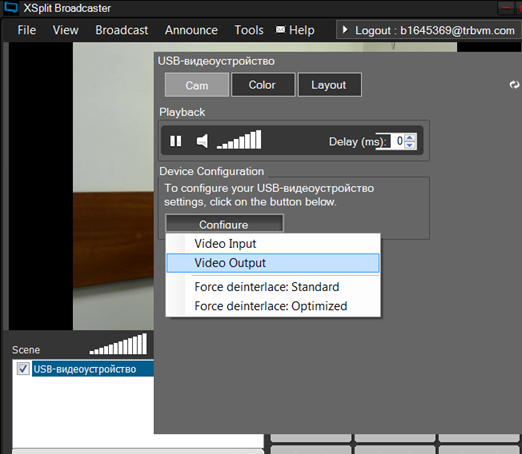Select Force deinterlace: Standard

tap(273, 287)
